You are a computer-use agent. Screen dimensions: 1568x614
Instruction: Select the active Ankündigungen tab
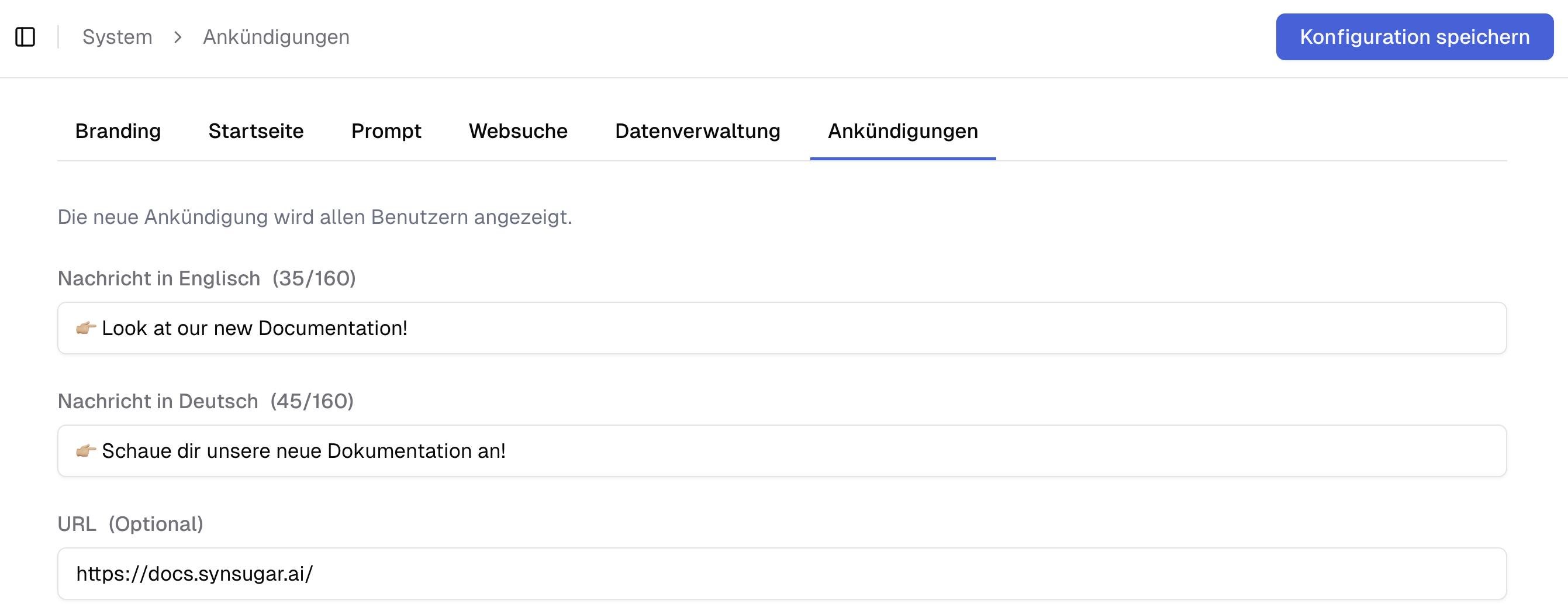(x=902, y=131)
